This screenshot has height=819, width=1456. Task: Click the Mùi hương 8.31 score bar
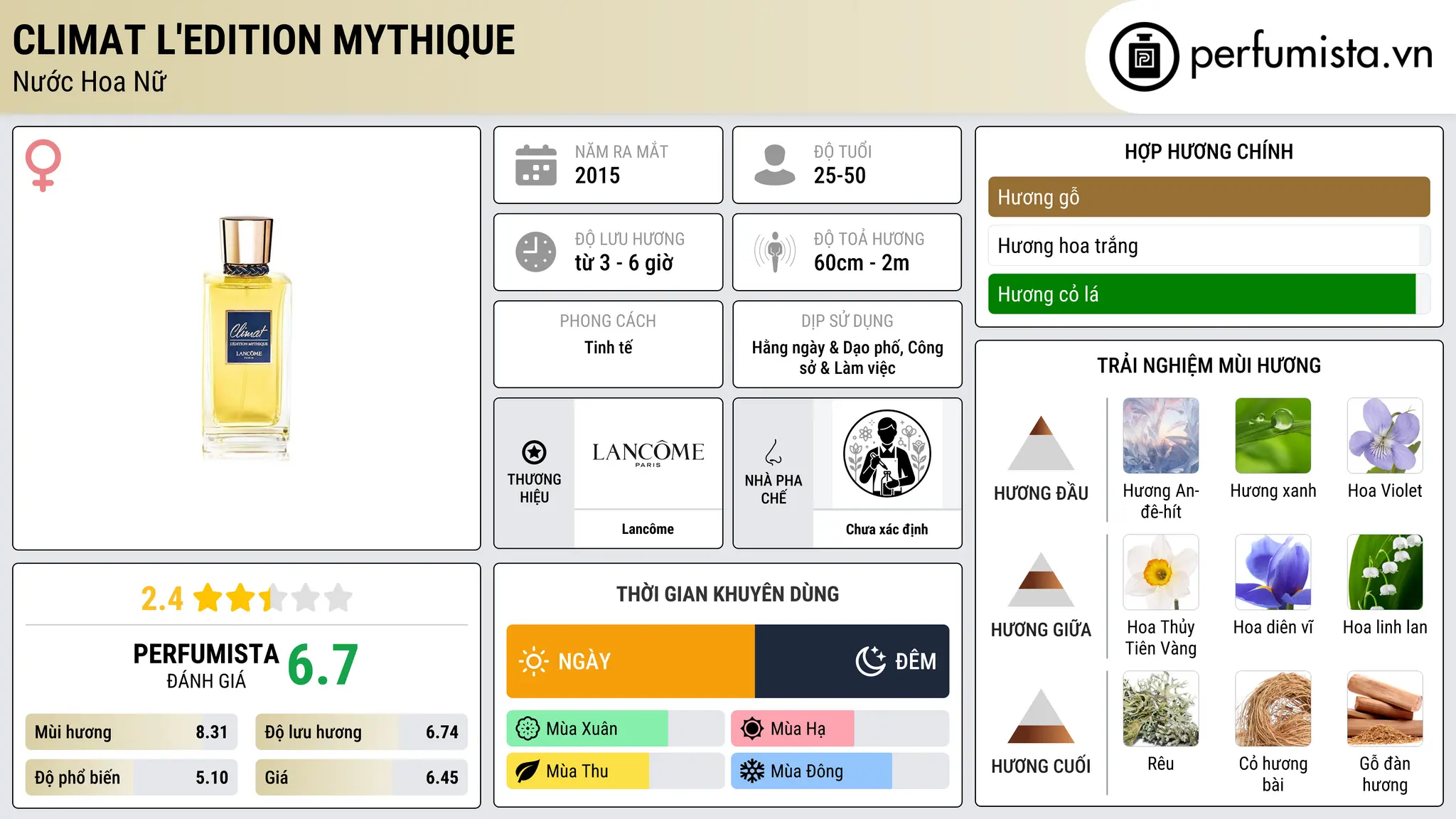point(132,732)
